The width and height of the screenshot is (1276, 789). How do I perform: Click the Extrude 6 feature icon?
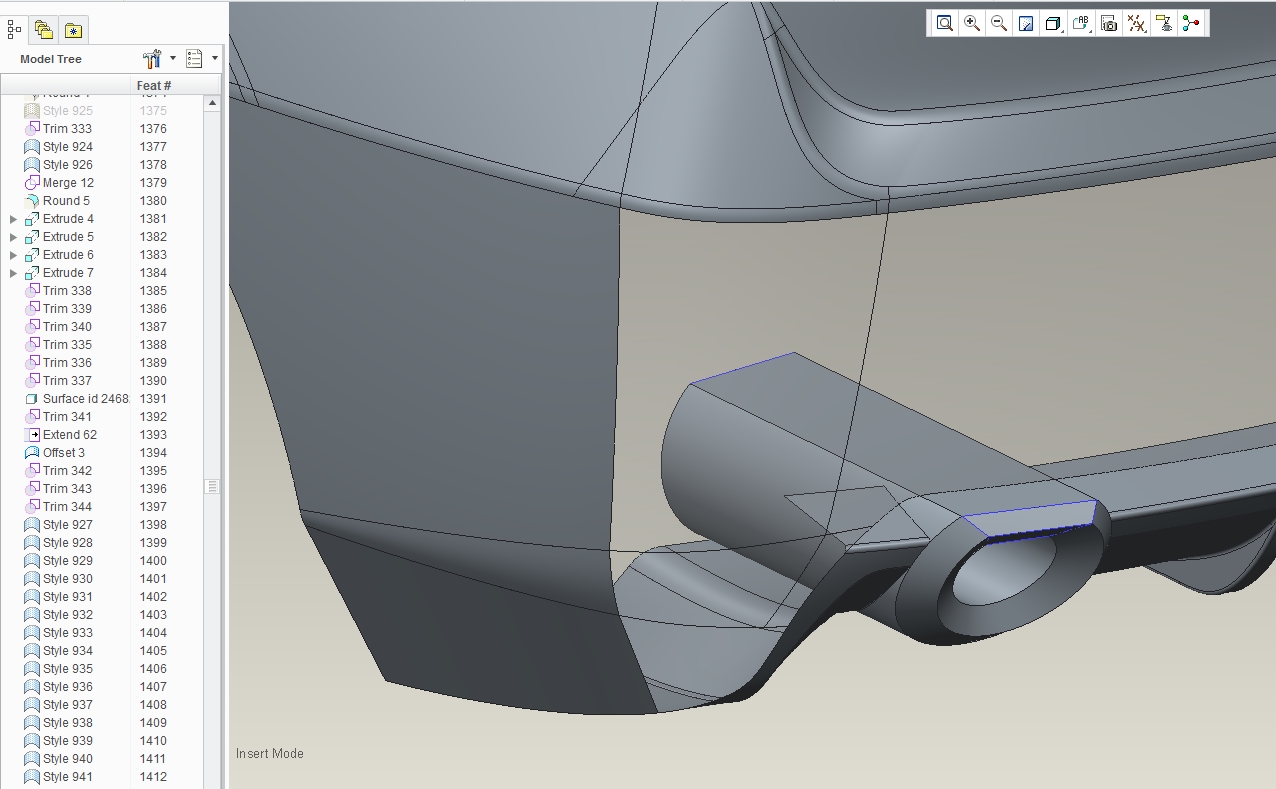[32, 255]
